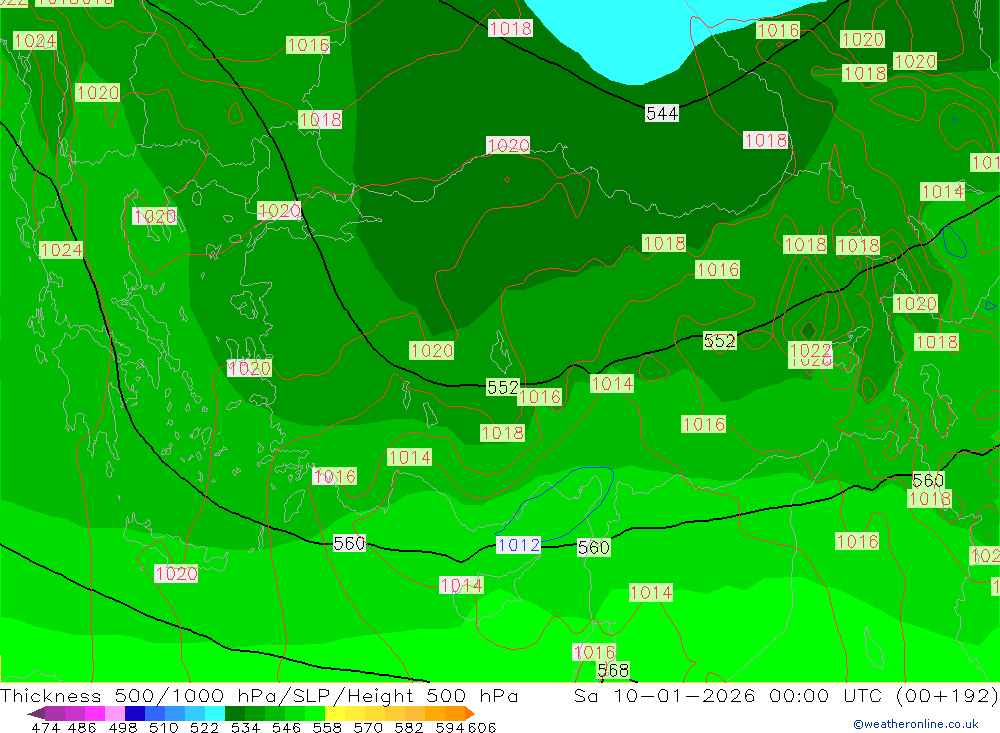Click the 1024 label in top-left corner
The image size is (1000, 733).
(x=35, y=41)
